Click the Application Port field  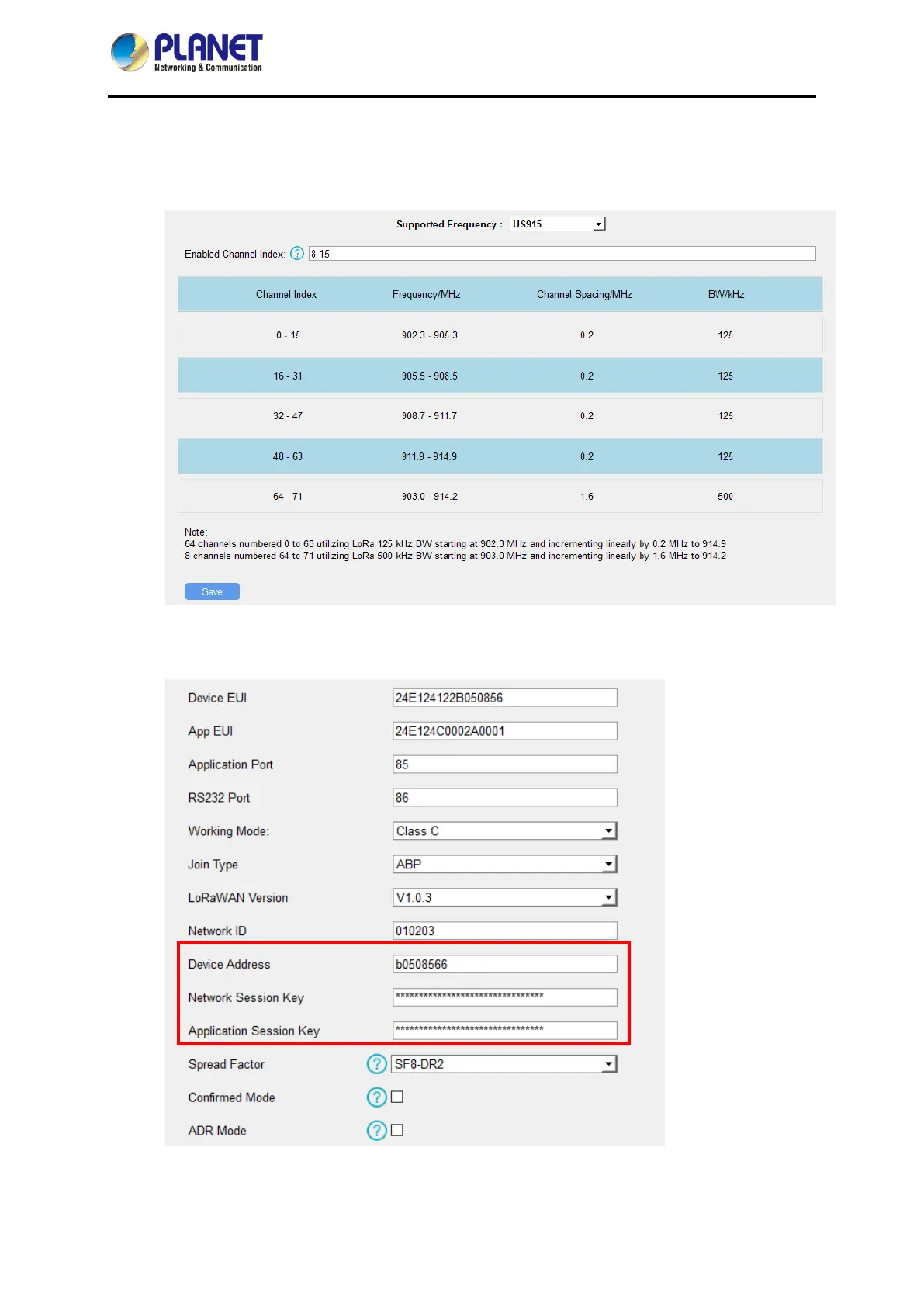(504, 764)
